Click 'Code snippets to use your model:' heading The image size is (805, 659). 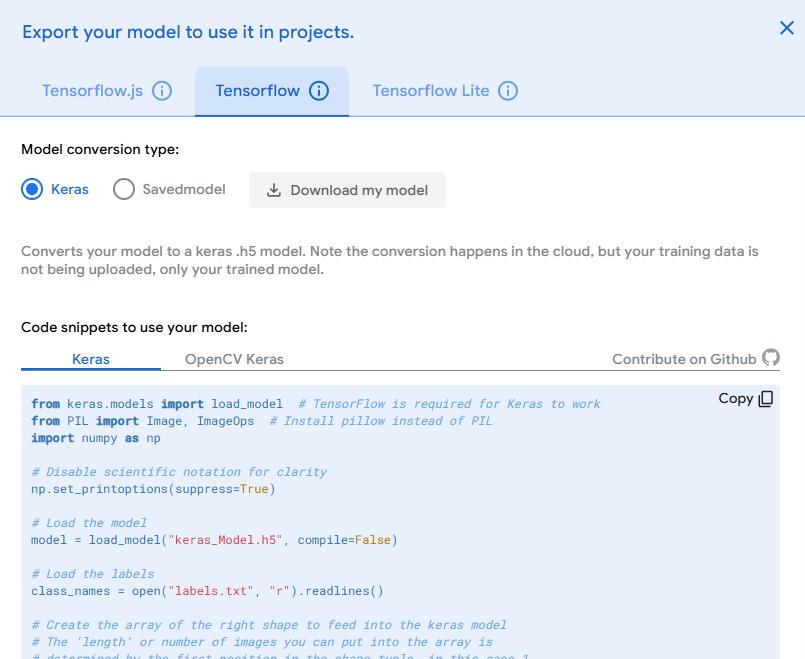(134, 327)
